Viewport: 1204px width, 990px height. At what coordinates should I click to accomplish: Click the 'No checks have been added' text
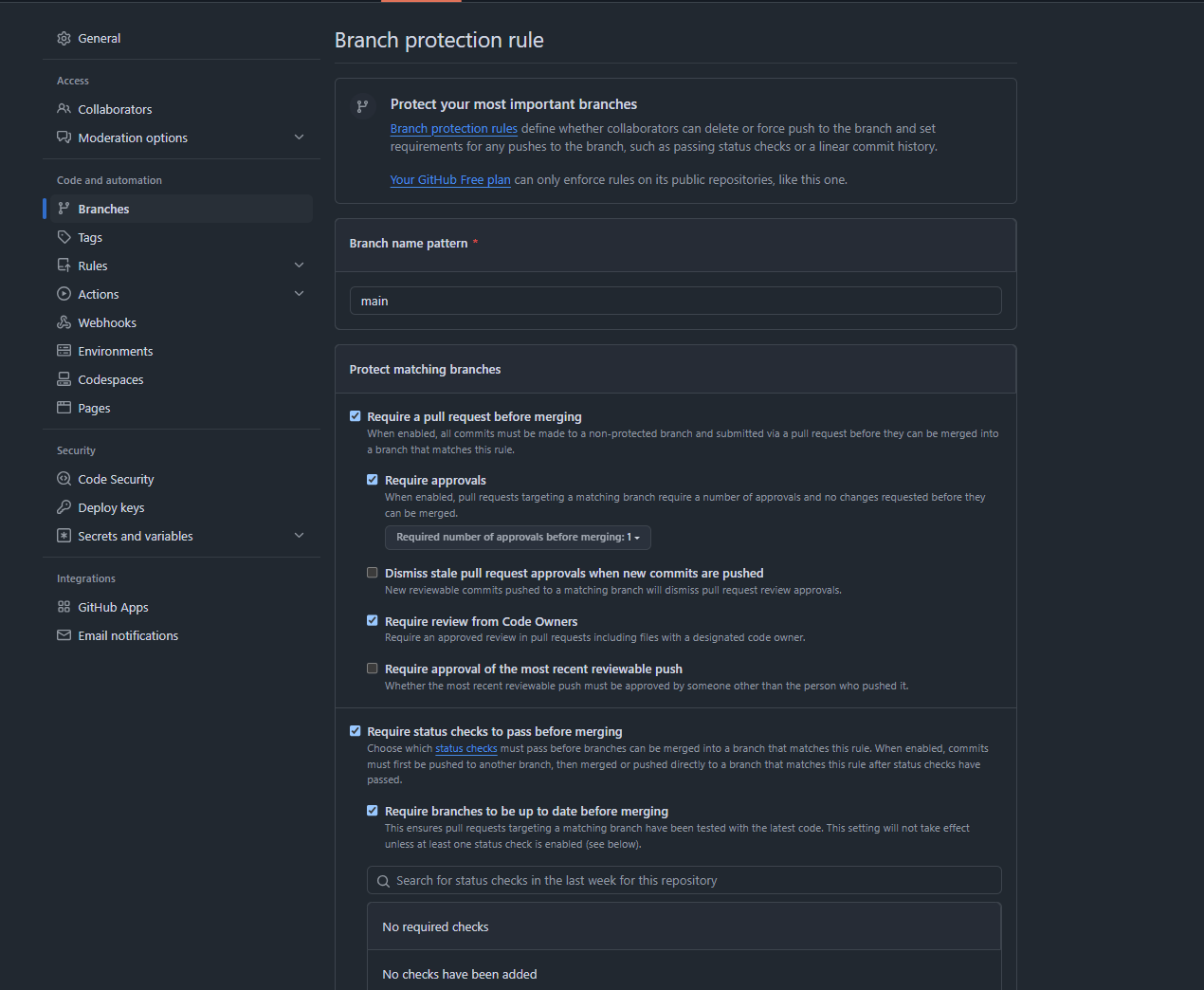point(459,975)
